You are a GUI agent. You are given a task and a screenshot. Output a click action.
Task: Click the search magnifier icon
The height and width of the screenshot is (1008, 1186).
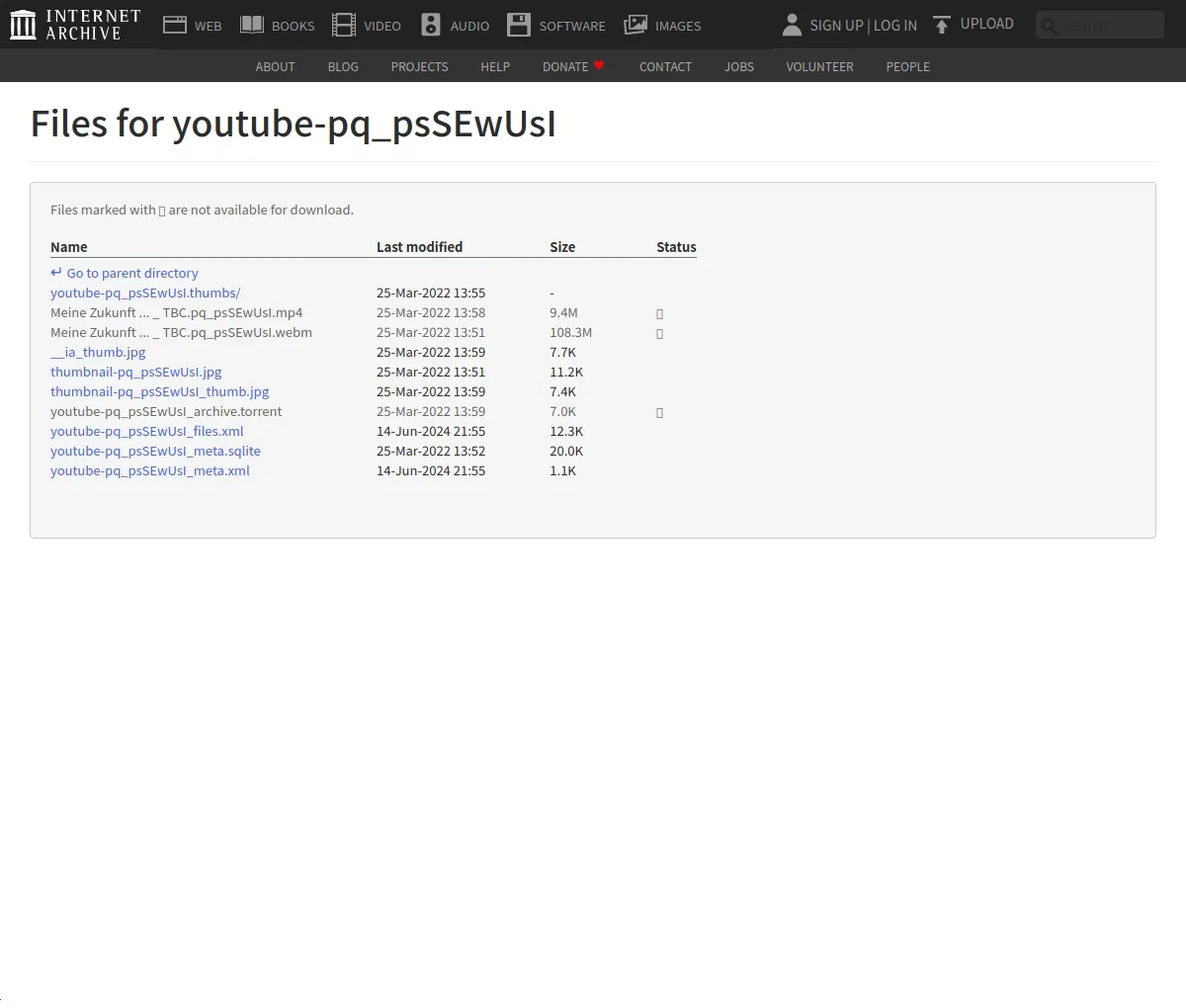click(x=1049, y=26)
